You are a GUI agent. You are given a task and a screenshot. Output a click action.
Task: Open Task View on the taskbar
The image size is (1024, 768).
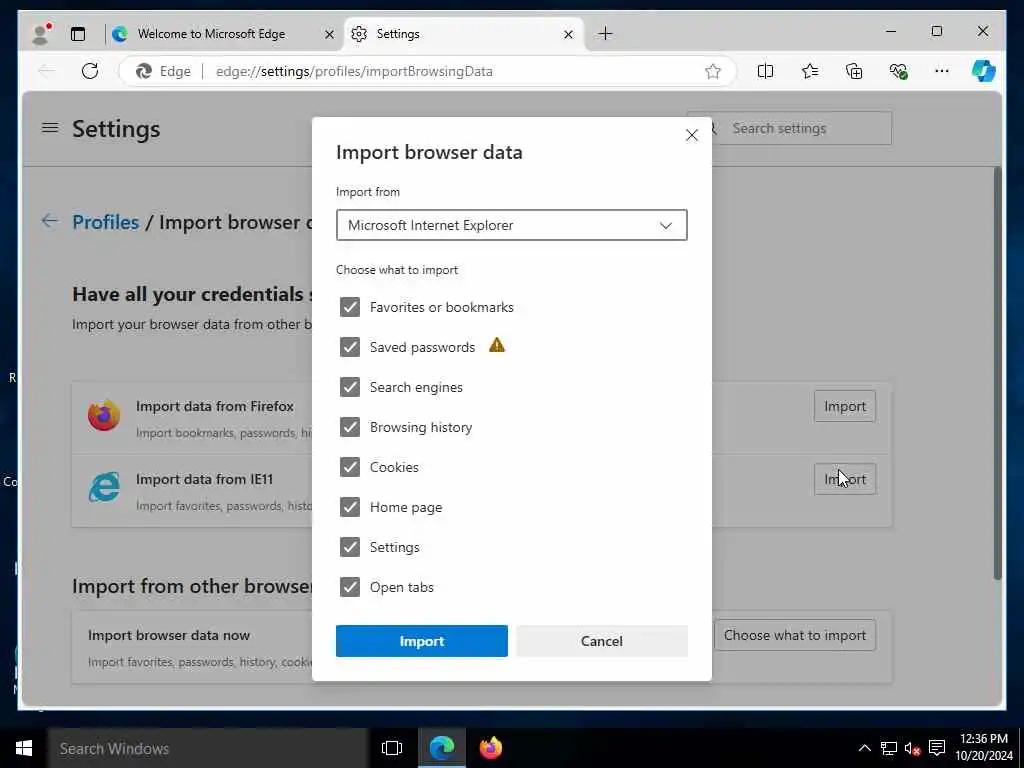click(392, 748)
